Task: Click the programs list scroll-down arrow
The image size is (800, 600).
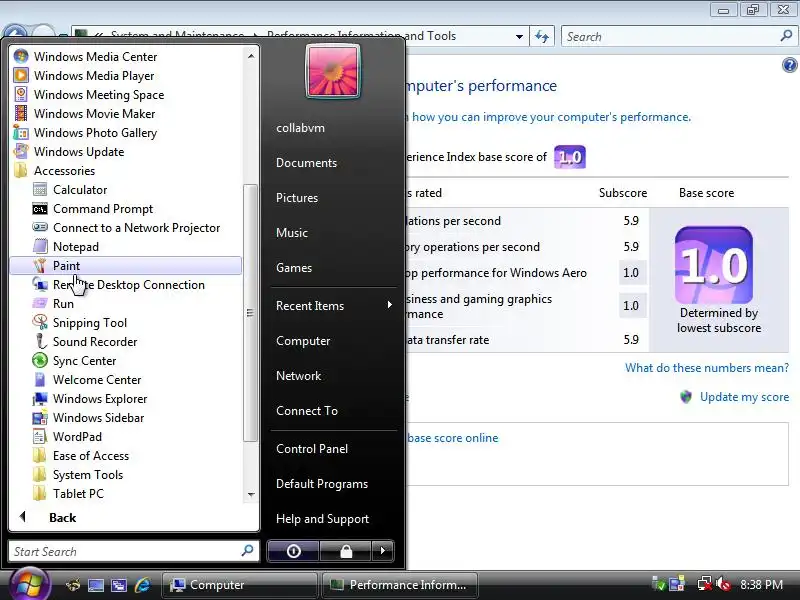Action: [251, 494]
